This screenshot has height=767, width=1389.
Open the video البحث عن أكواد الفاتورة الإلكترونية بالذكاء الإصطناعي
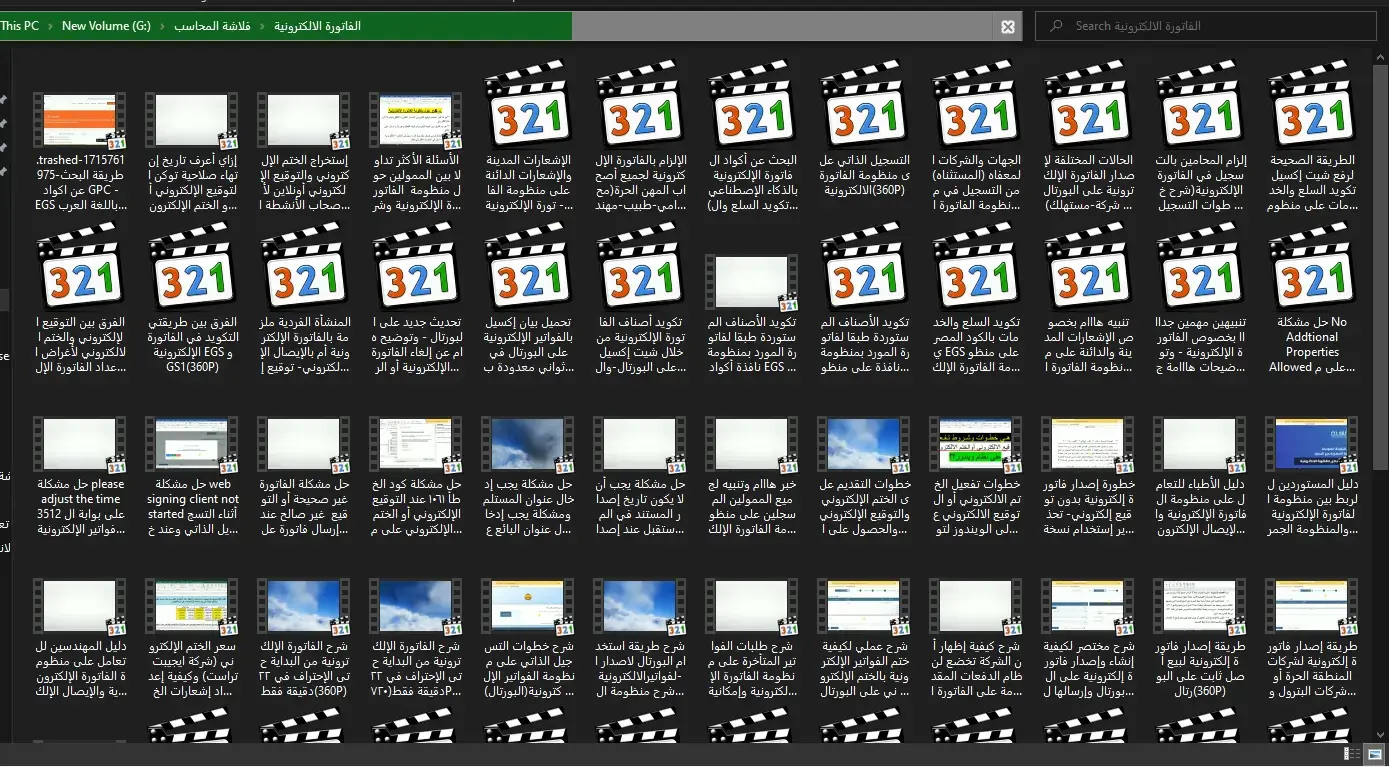click(x=753, y=137)
